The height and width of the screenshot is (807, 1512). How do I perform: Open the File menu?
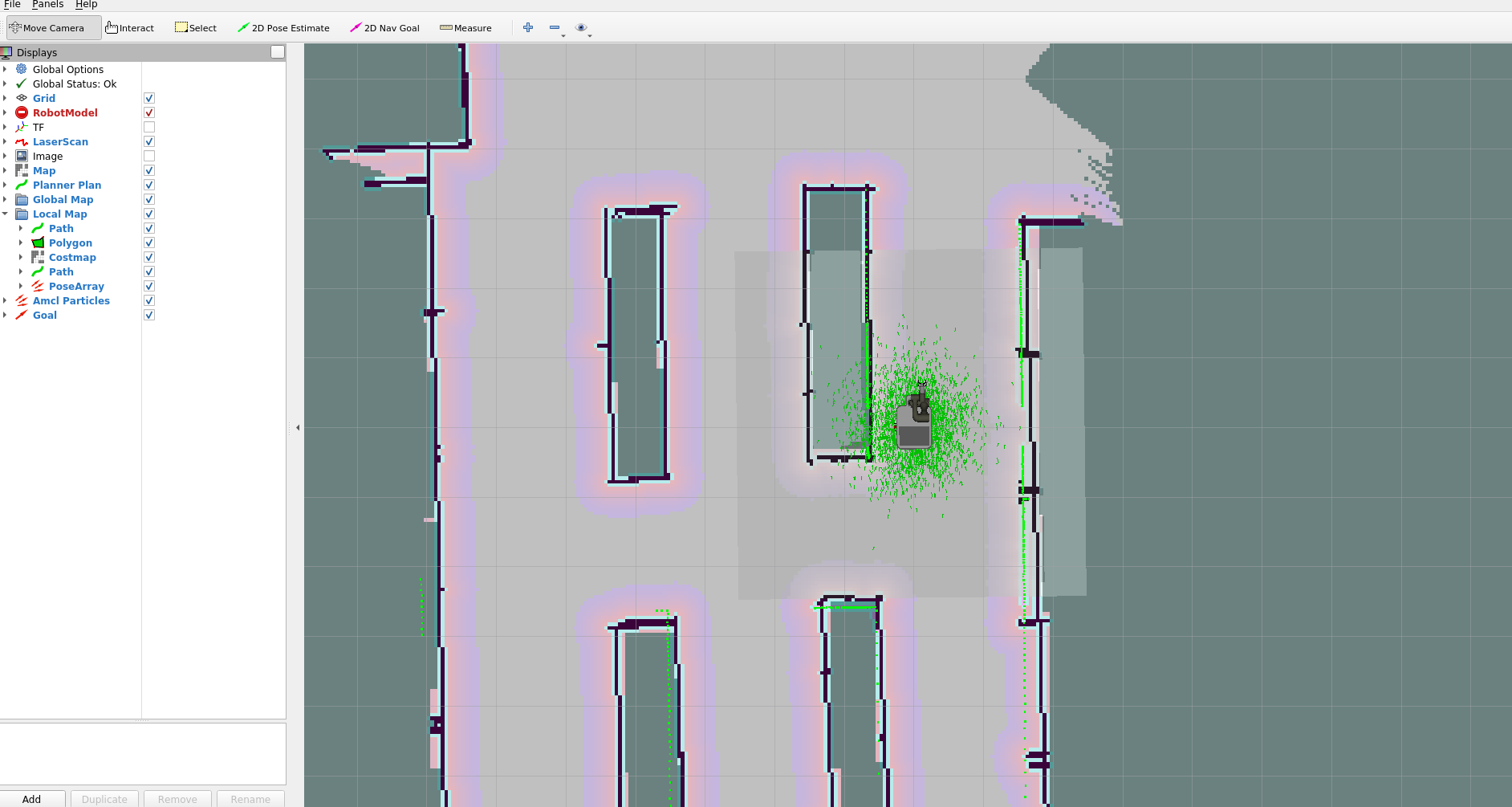(12, 4)
